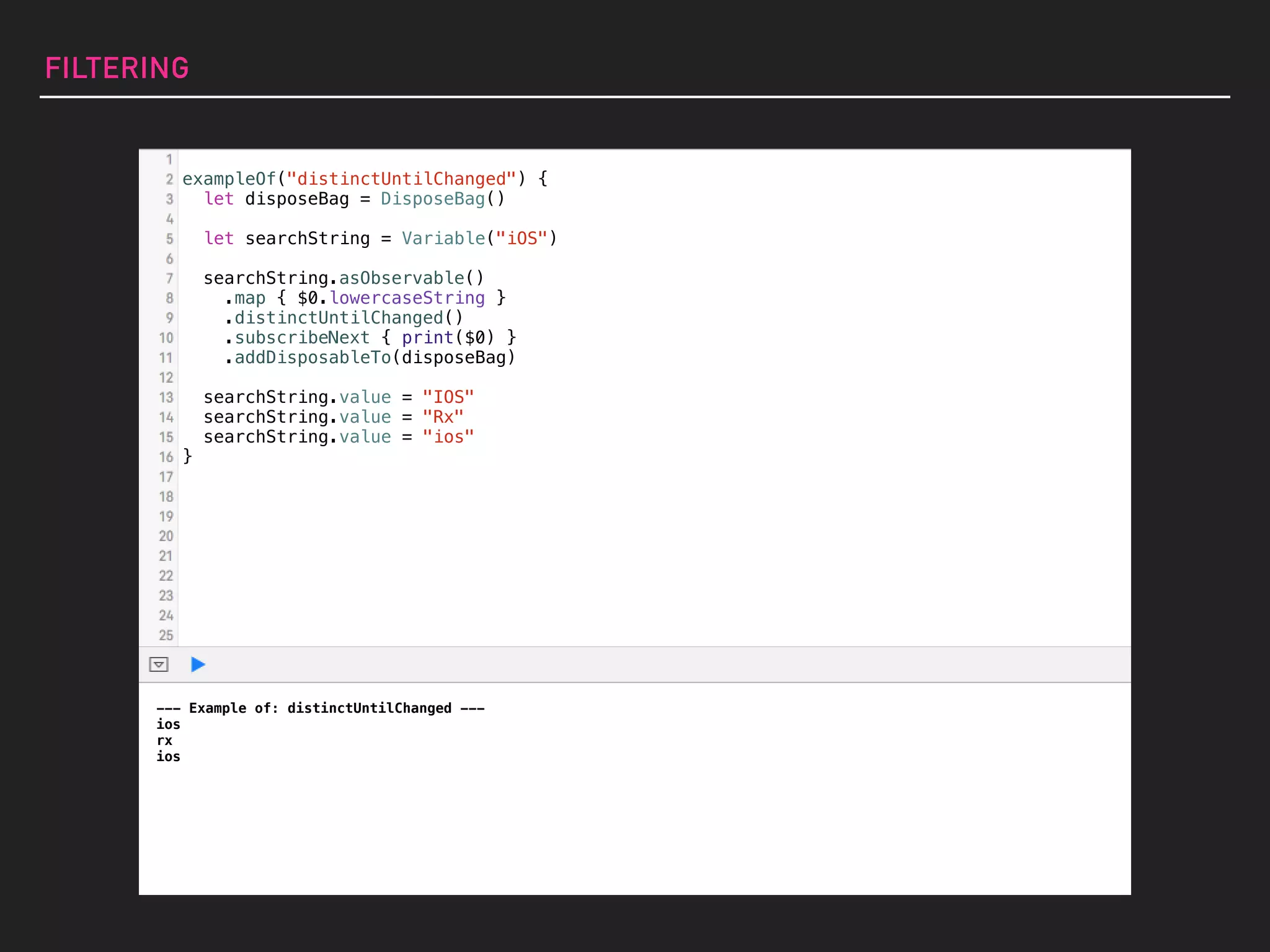This screenshot has width=1270, height=952.
Task: Click line number 25 in gutter
Action: (166, 635)
